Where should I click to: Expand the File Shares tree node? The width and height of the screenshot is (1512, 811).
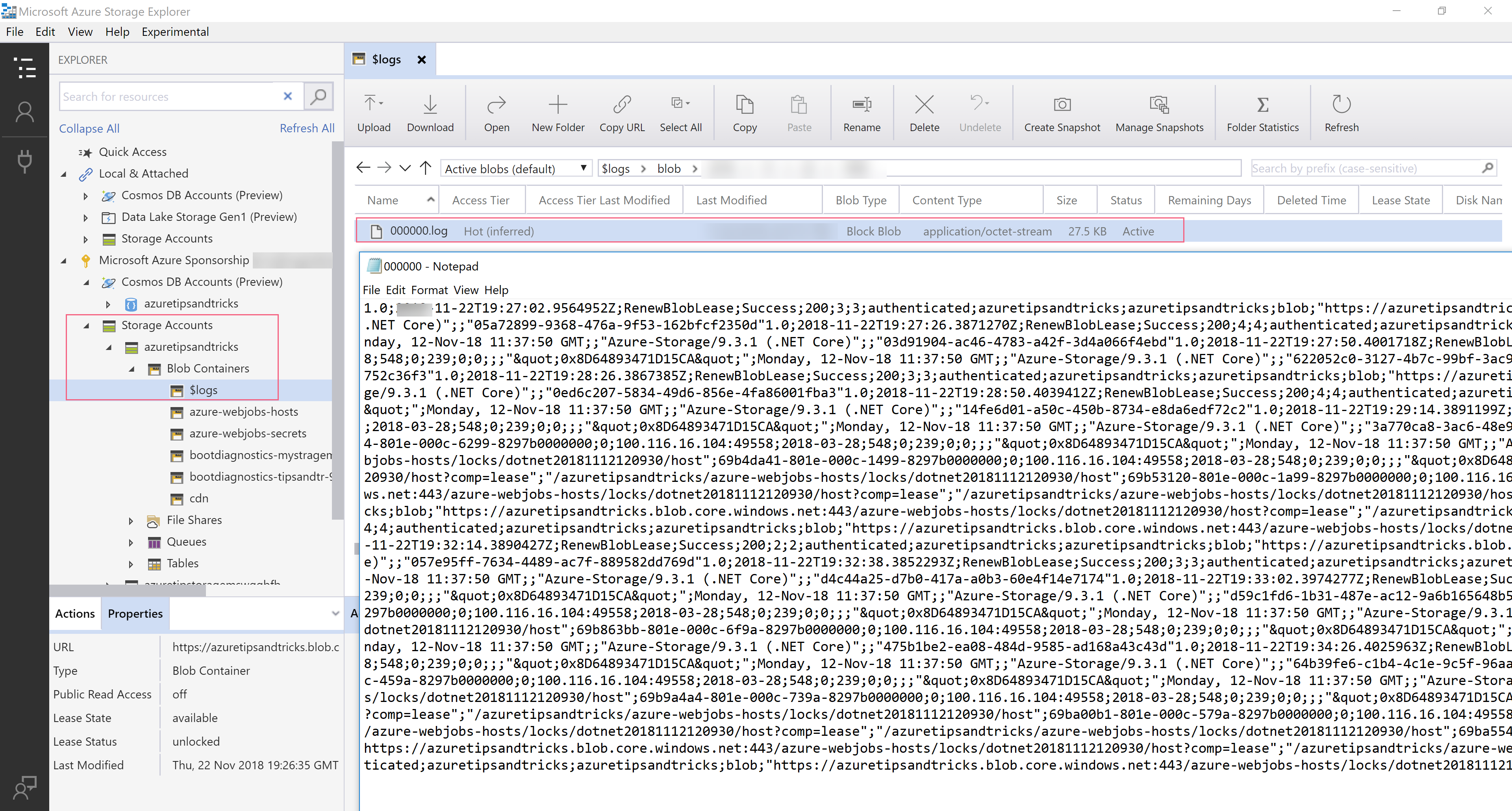[130, 520]
